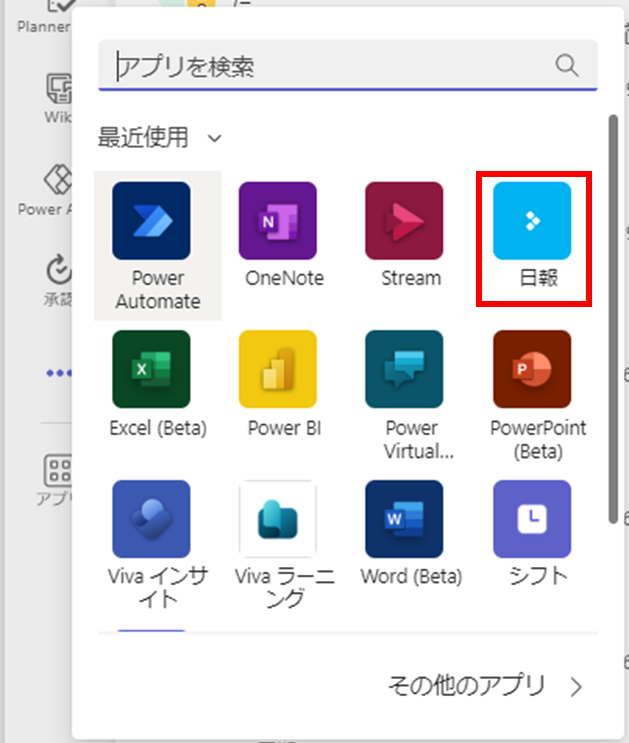Click the その他のアプリ link
The height and width of the screenshot is (743, 629).
pyautogui.click(x=484, y=686)
